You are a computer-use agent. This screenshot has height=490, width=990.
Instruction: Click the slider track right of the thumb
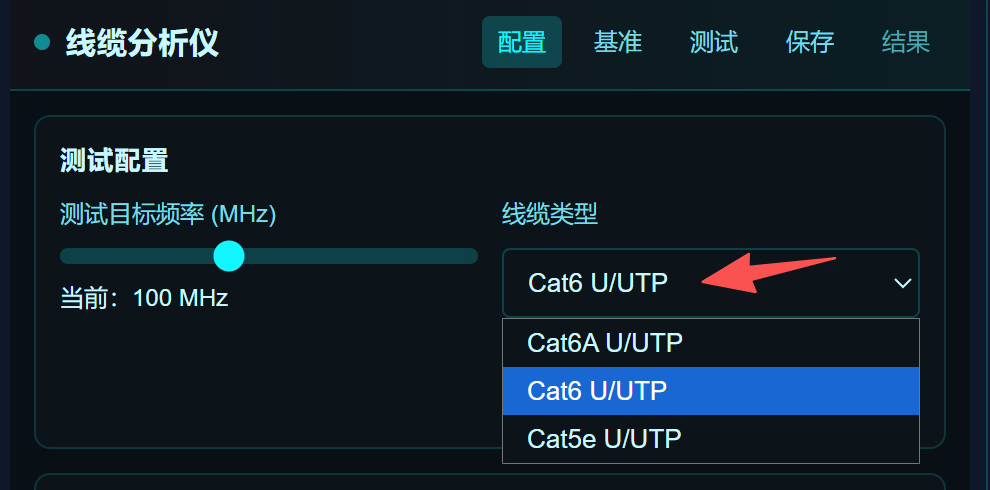tap(360, 256)
